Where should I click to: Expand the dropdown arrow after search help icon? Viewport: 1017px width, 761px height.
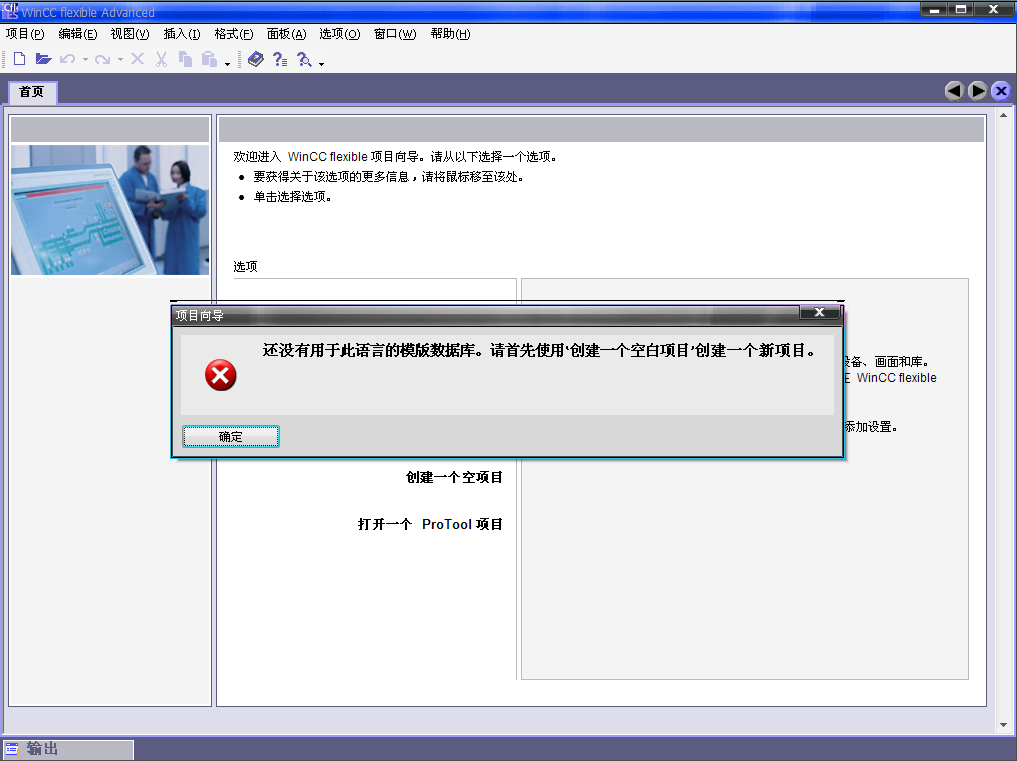(x=321, y=63)
